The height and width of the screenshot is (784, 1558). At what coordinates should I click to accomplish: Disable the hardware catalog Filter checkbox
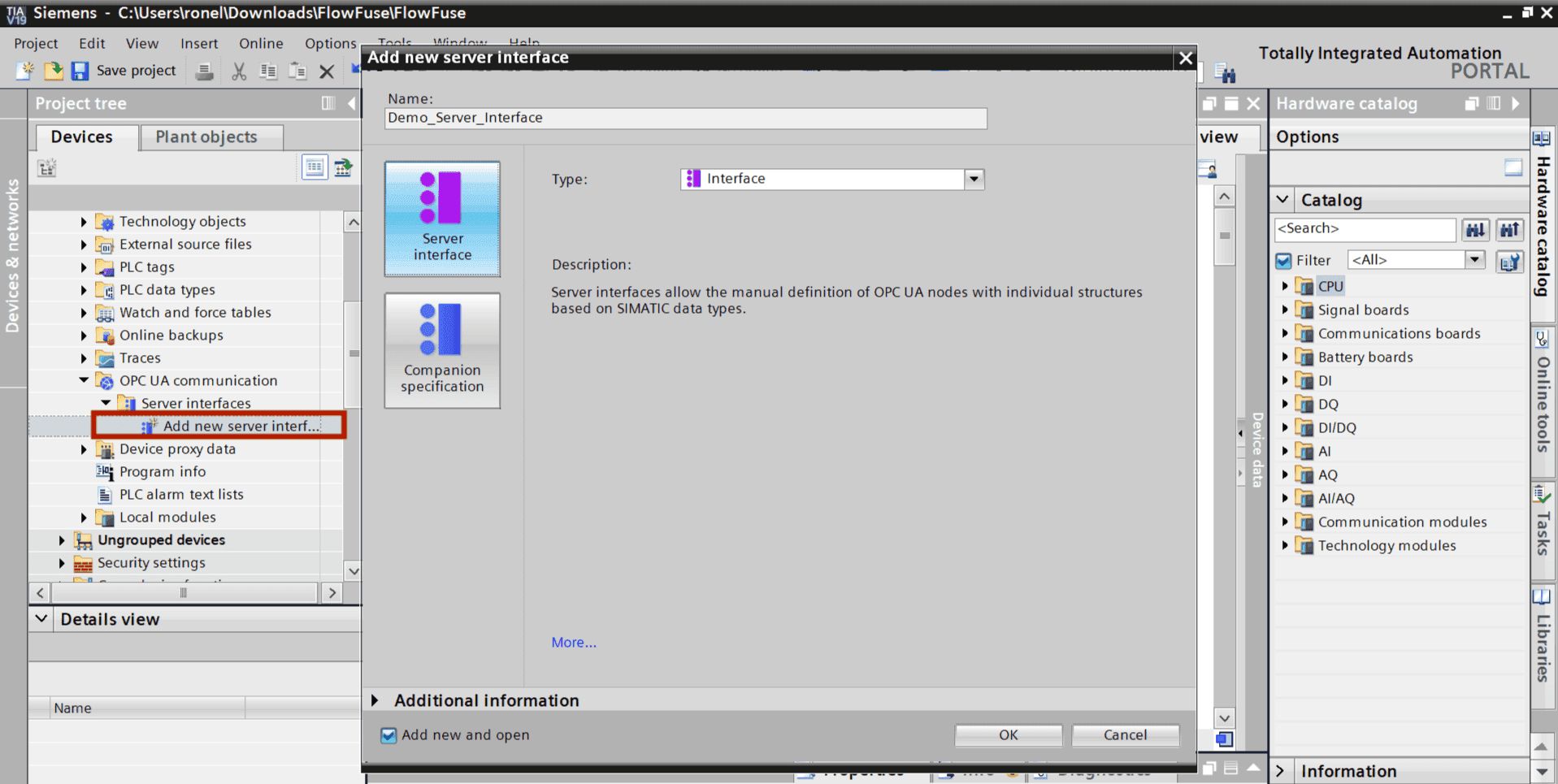(1282, 260)
